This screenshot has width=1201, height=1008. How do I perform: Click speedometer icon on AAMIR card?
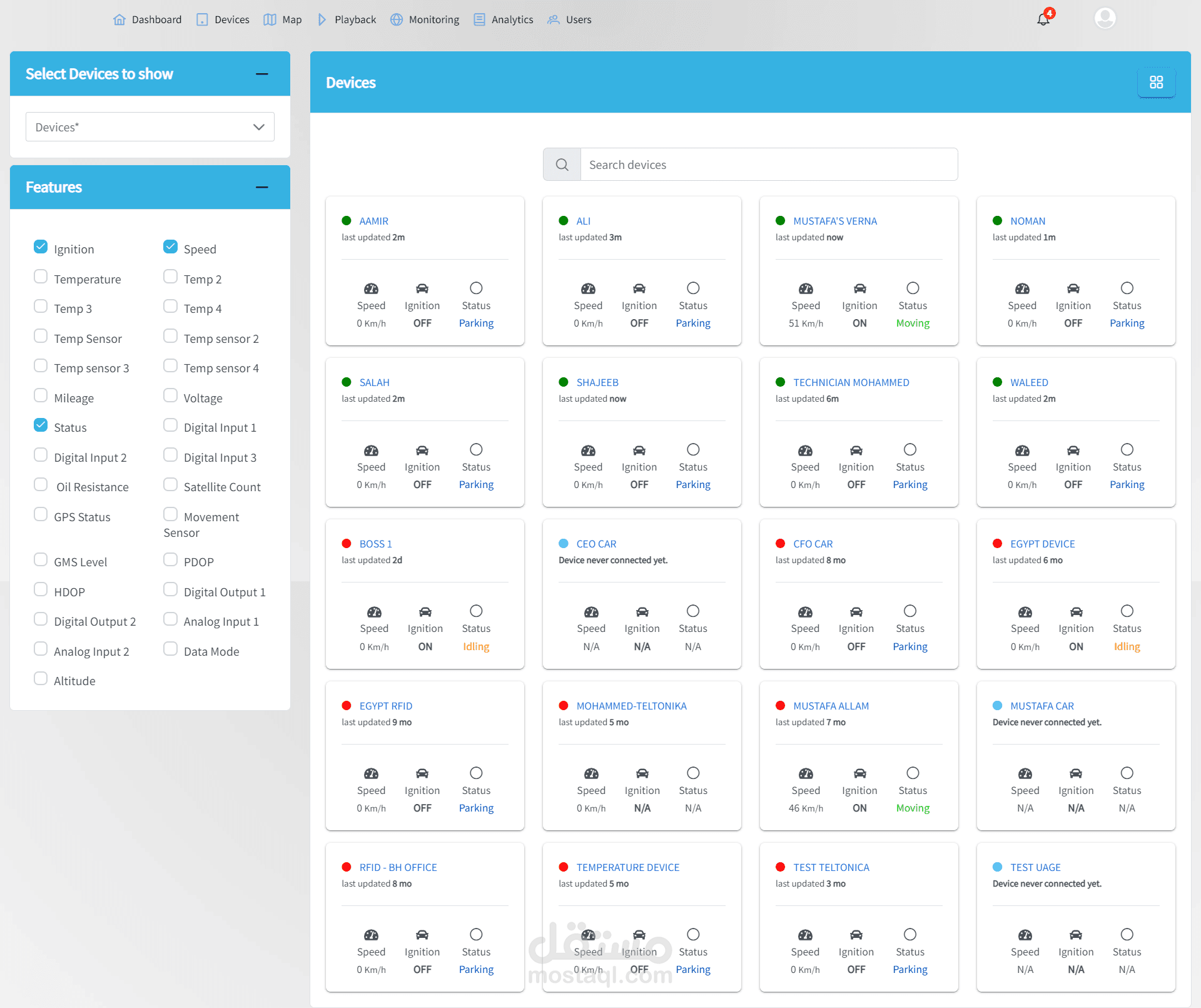(x=371, y=288)
